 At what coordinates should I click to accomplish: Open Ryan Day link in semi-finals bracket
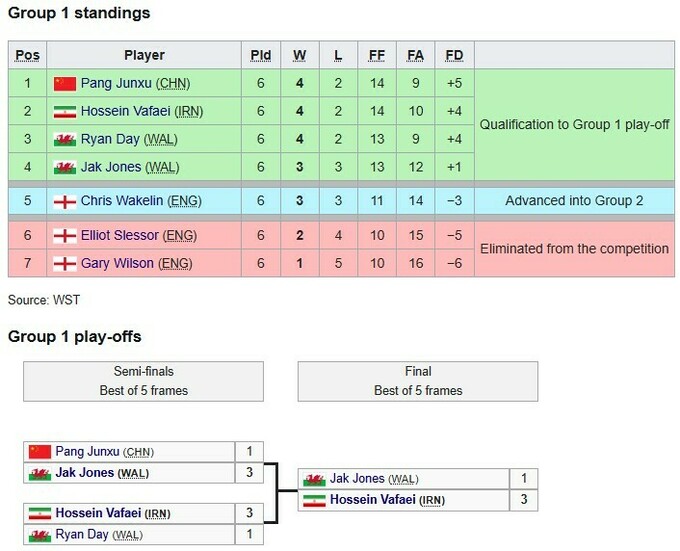[x=82, y=536]
